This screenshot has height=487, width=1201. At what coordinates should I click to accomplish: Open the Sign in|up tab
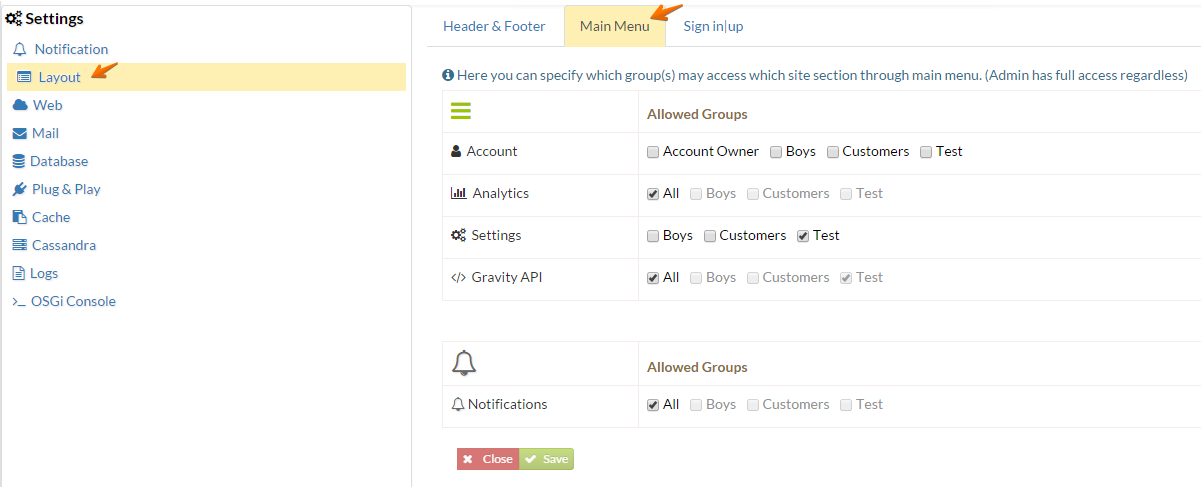coord(713,26)
